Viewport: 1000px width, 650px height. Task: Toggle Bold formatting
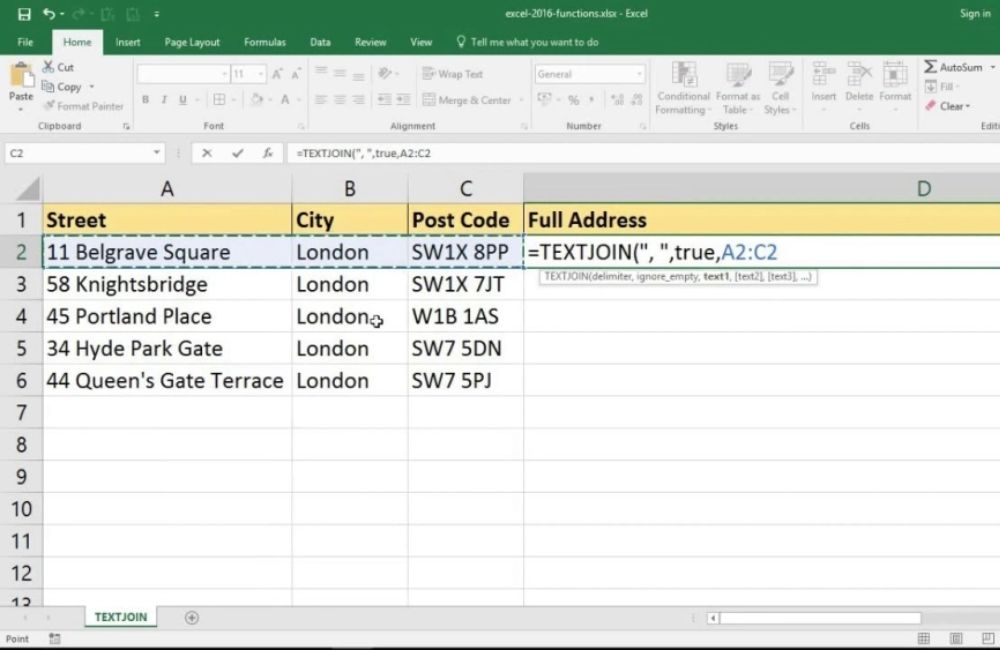[x=145, y=100]
